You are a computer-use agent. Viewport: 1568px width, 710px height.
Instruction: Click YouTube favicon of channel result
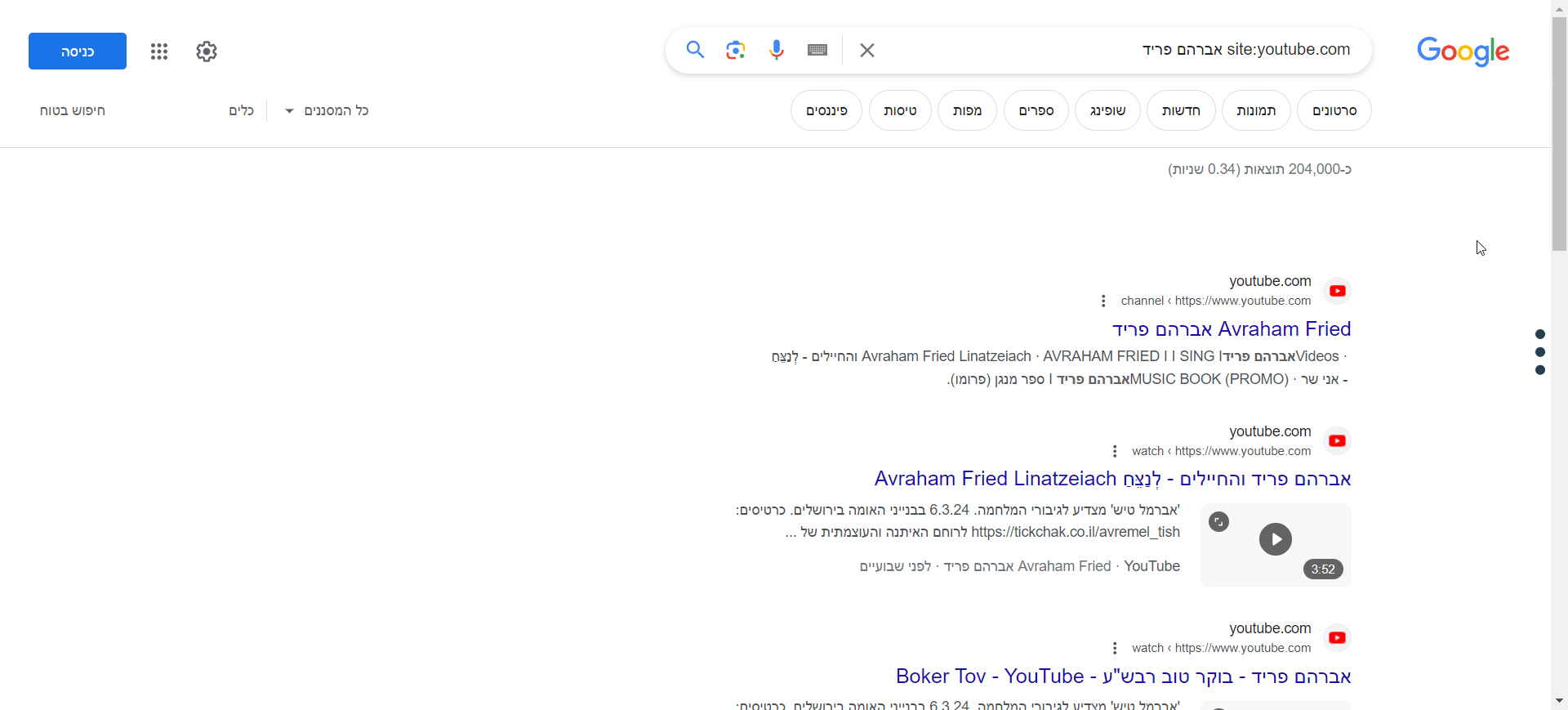pyautogui.click(x=1338, y=291)
